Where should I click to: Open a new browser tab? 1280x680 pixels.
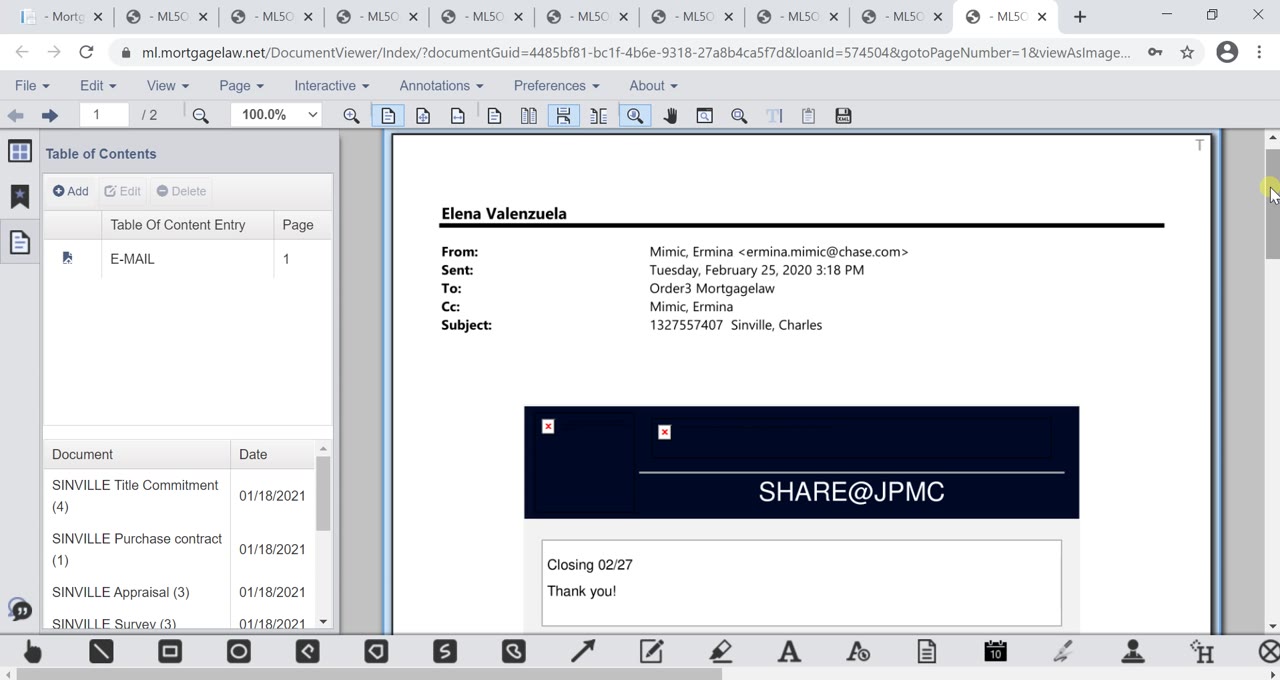pyautogui.click(x=1080, y=17)
